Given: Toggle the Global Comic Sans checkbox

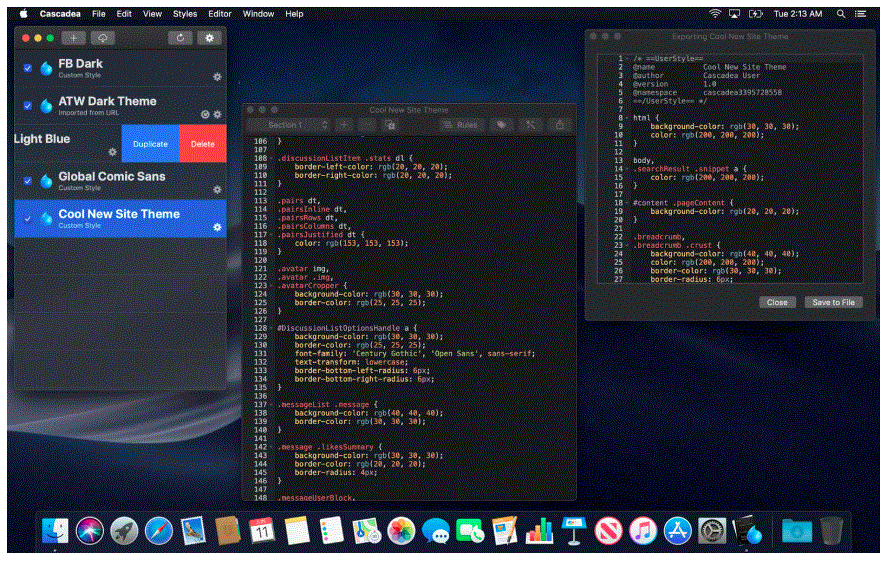Looking at the screenshot, I should (x=28, y=181).
